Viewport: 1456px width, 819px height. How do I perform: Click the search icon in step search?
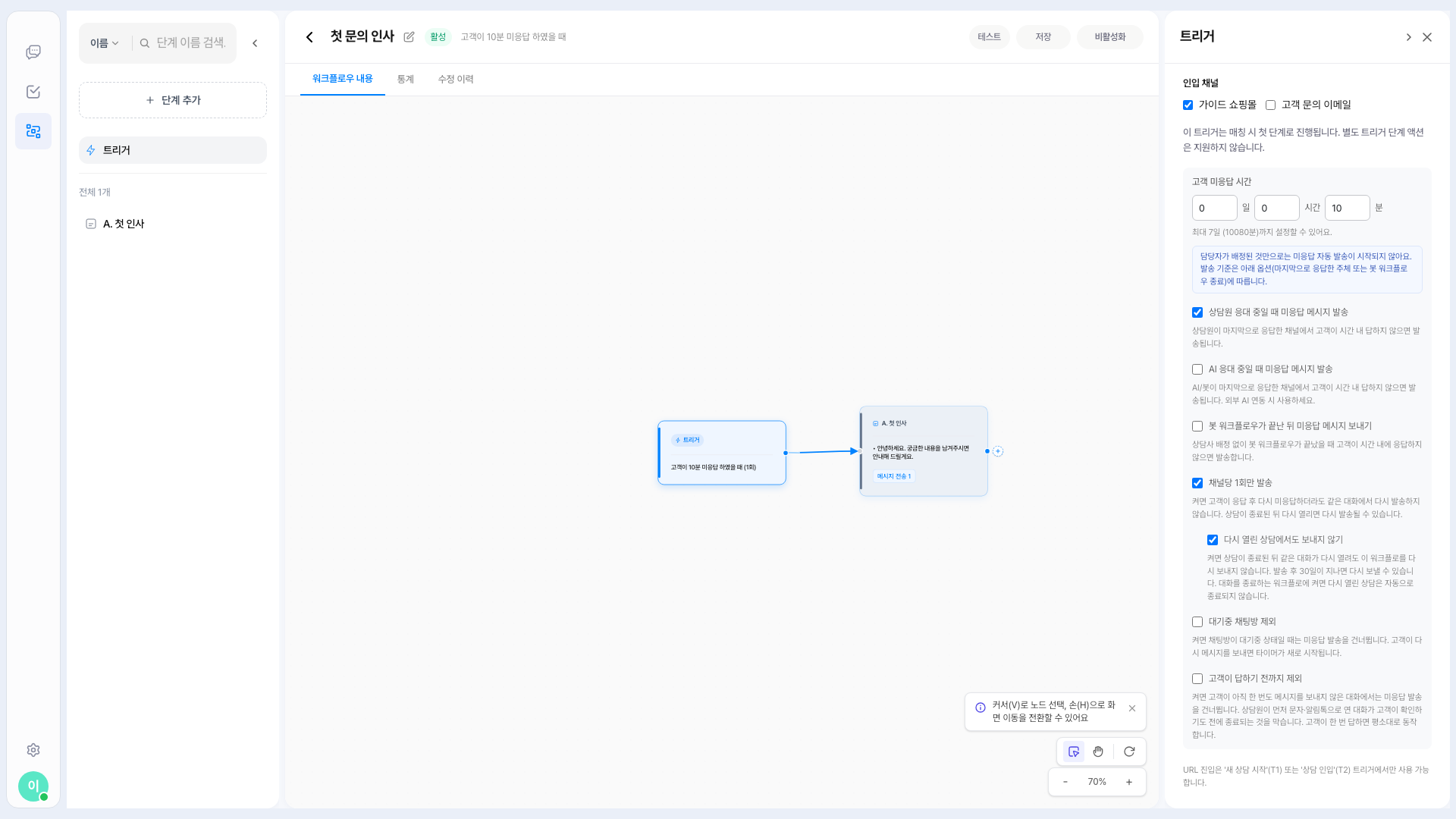(x=144, y=43)
